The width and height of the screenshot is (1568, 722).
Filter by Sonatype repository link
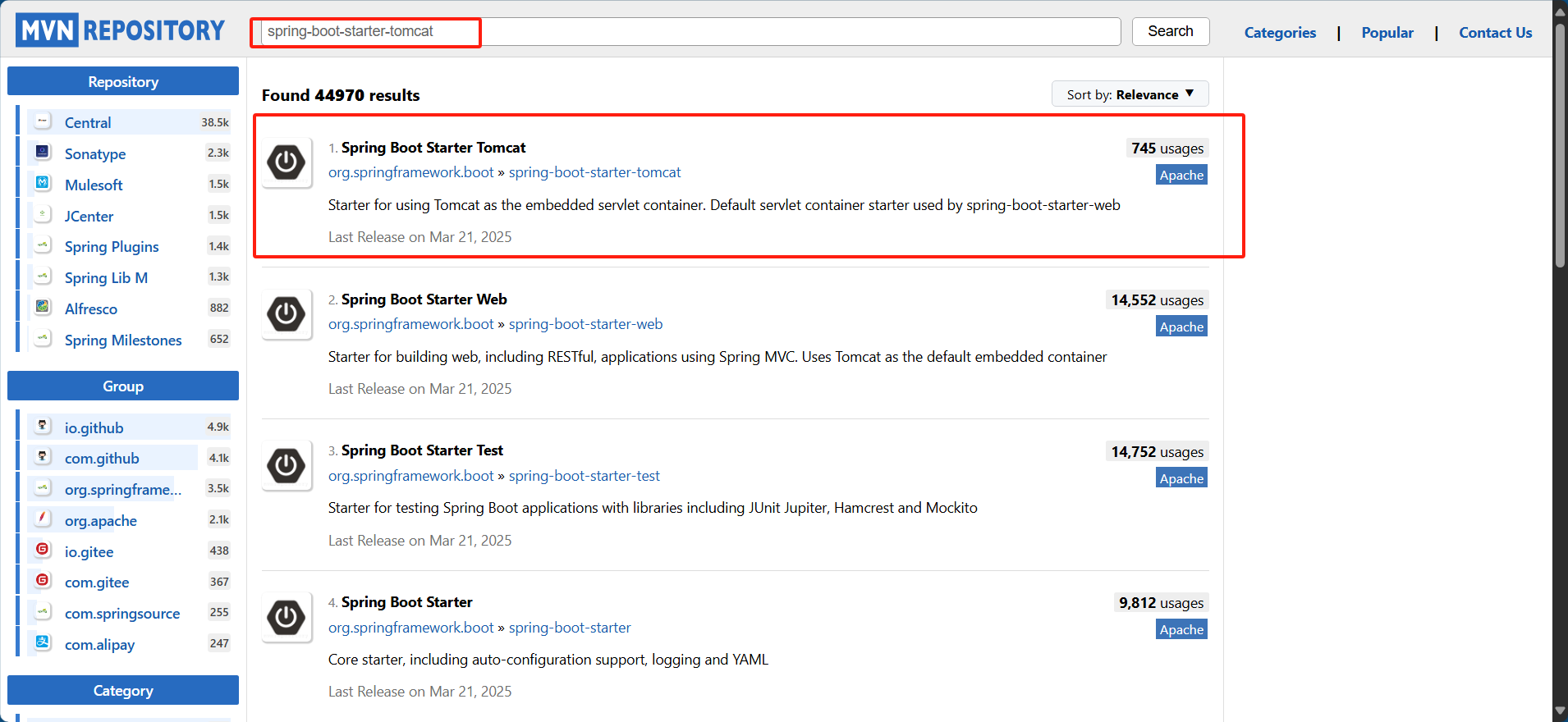(x=95, y=153)
